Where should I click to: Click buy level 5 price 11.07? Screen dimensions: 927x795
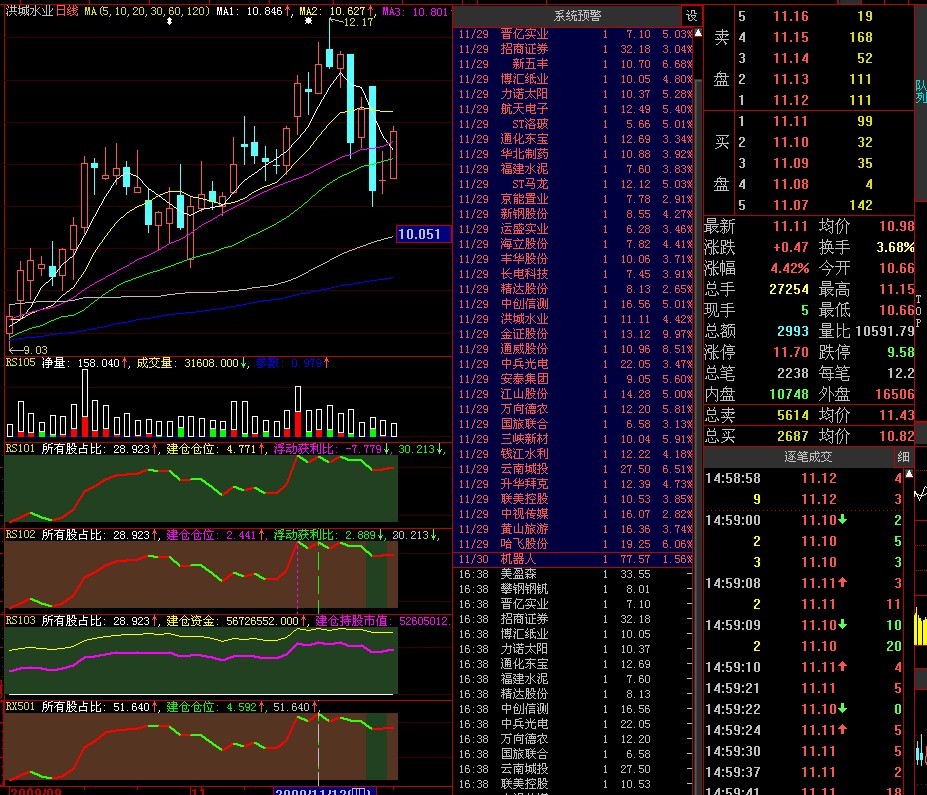click(790, 205)
